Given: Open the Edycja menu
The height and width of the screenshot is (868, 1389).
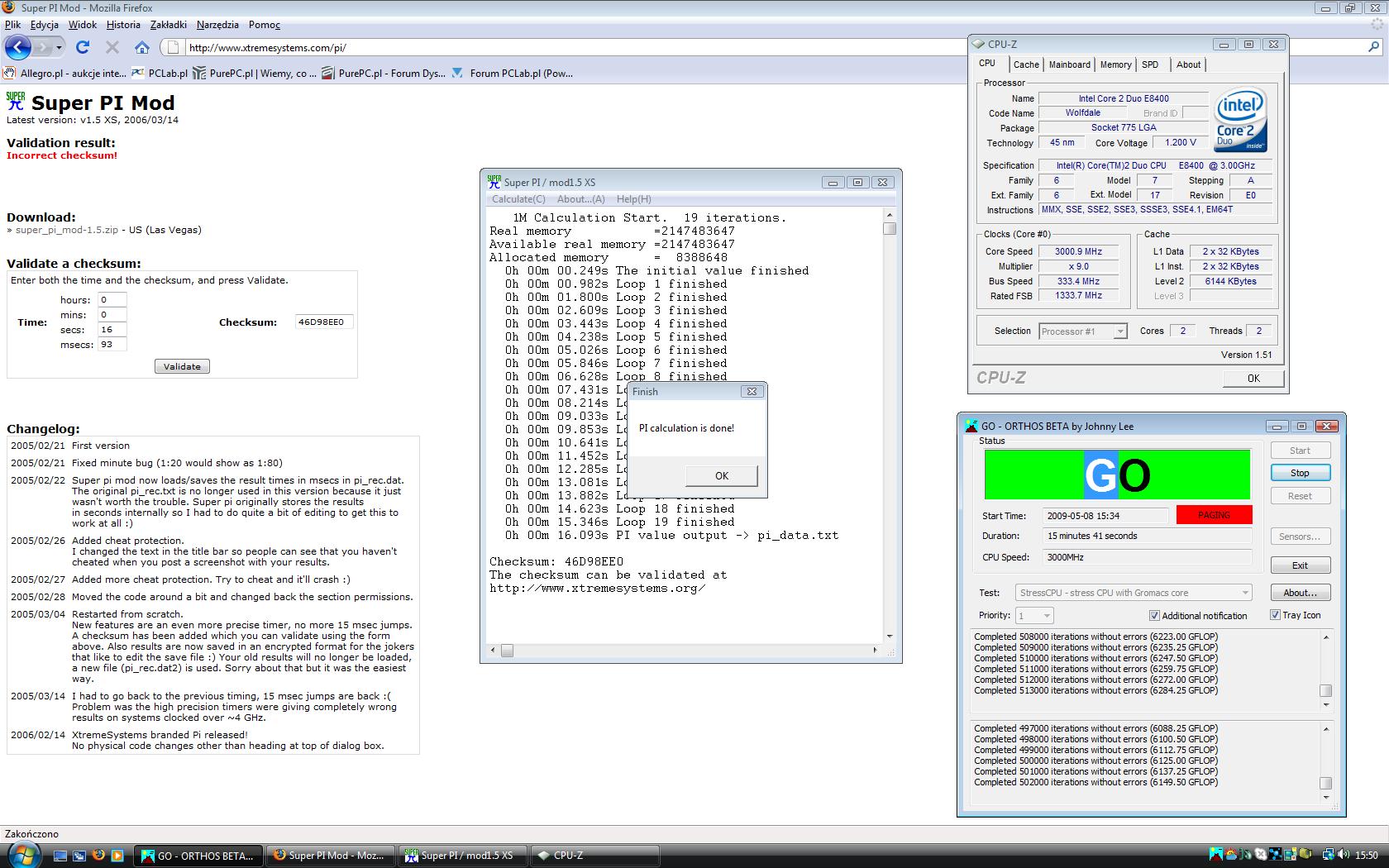Looking at the screenshot, I should tap(45, 25).
